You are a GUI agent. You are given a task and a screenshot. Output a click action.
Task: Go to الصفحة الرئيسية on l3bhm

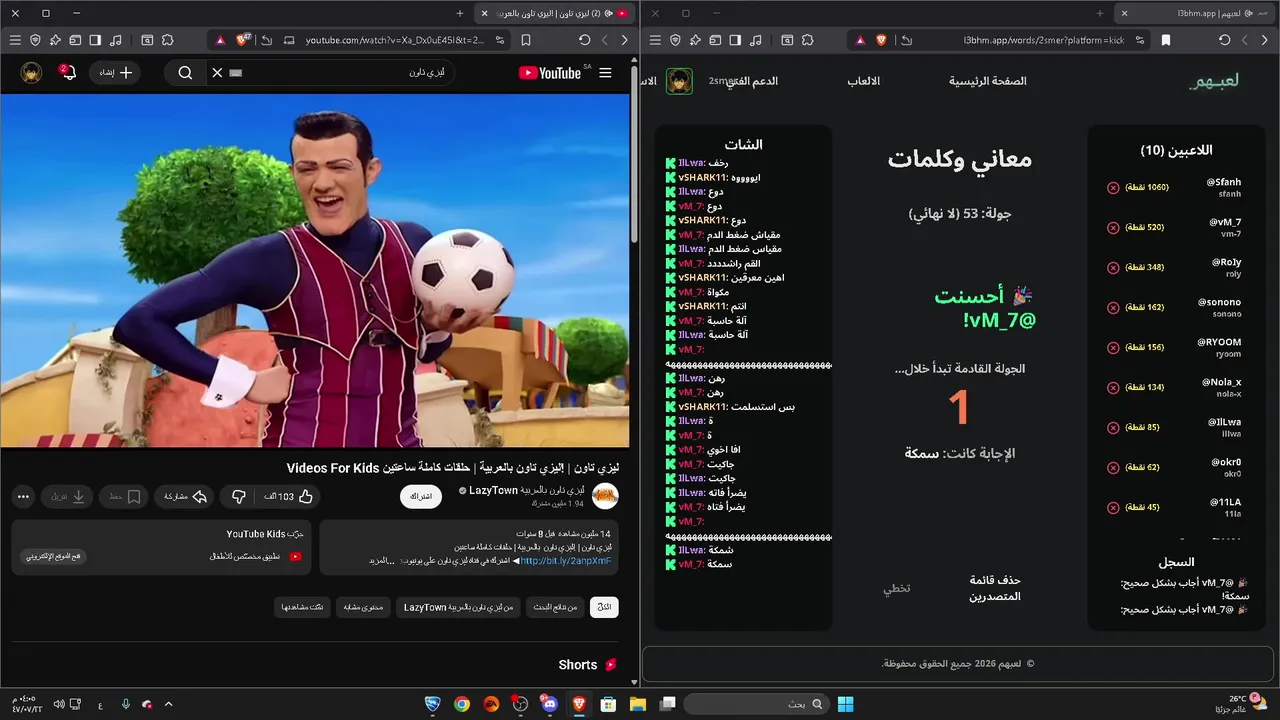[x=988, y=81]
